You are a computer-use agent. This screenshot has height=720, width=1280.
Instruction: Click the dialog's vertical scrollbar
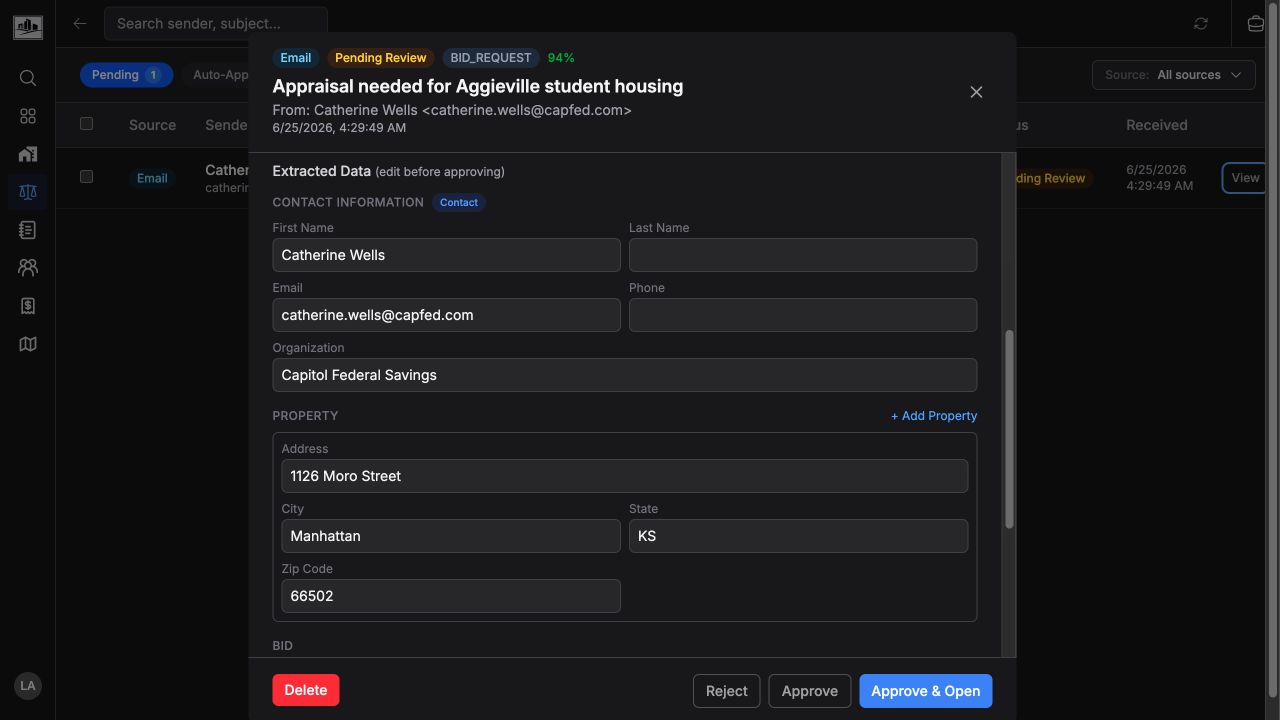click(1009, 430)
